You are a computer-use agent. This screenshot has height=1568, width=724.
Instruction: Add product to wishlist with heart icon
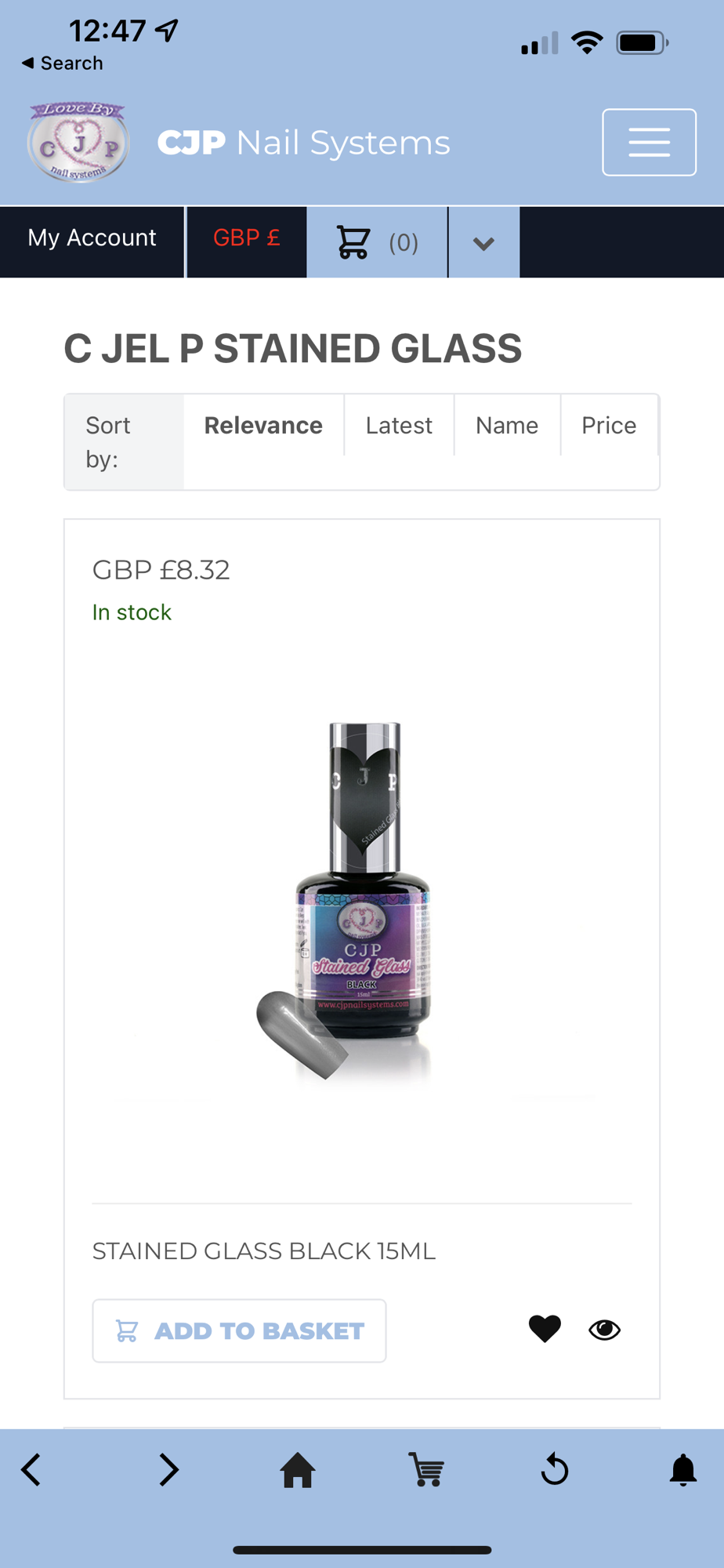coord(545,1329)
